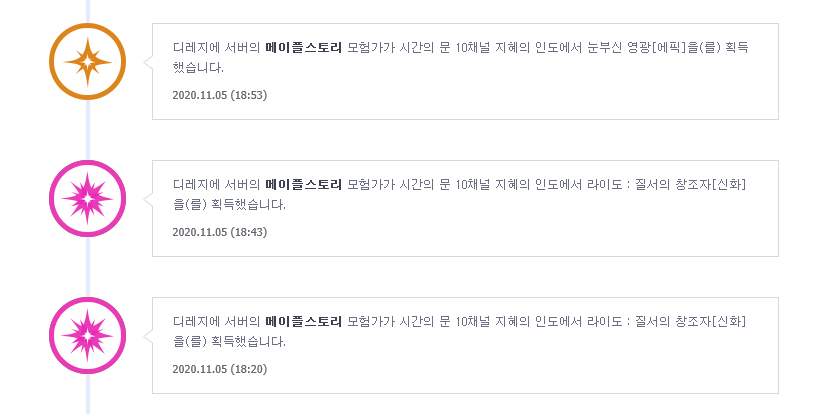Click the timestamp 2020.11.05 (18:53)
827x414 pixels.
coord(220,95)
